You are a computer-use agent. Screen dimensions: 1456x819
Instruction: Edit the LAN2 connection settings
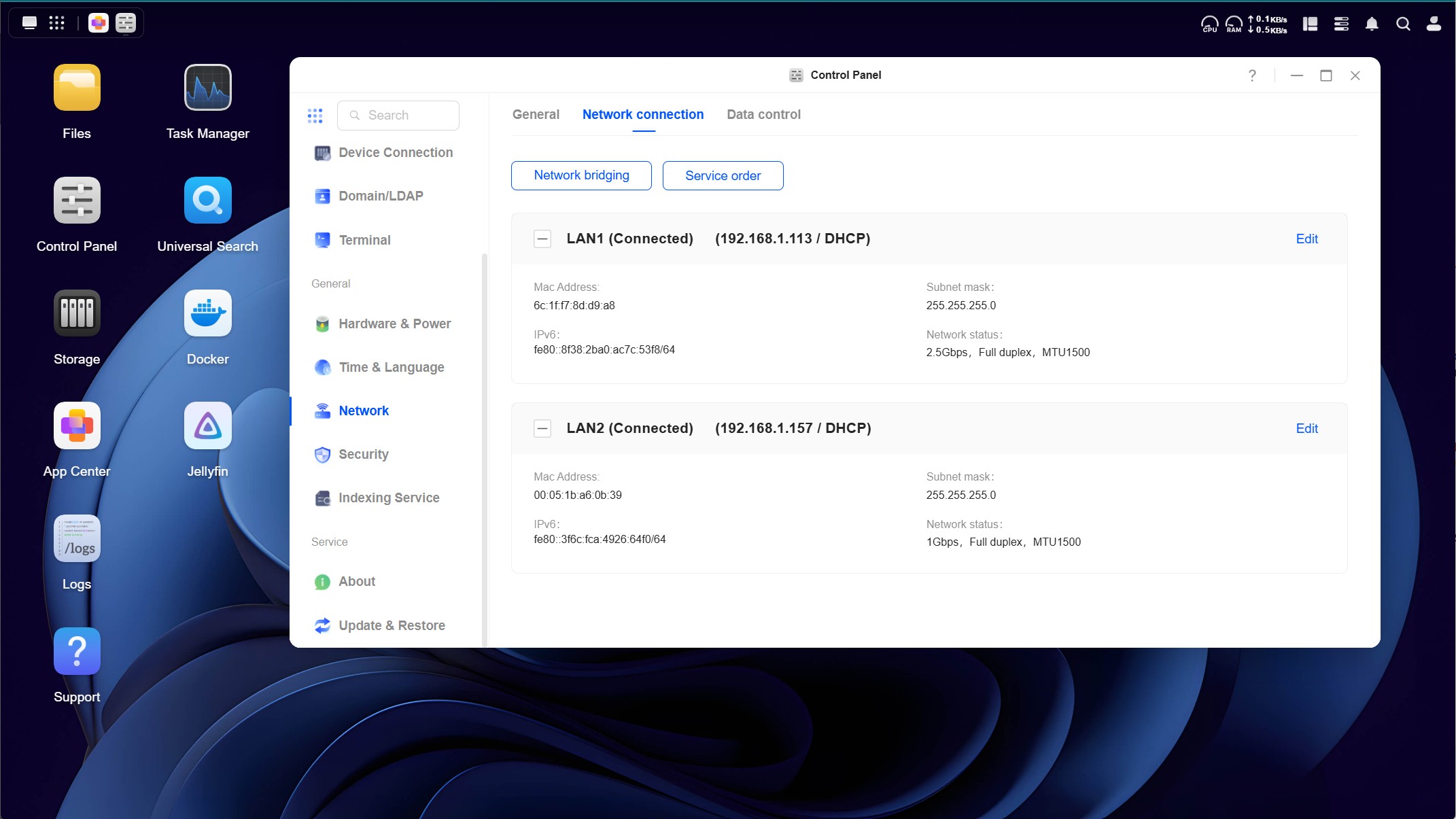click(x=1306, y=428)
